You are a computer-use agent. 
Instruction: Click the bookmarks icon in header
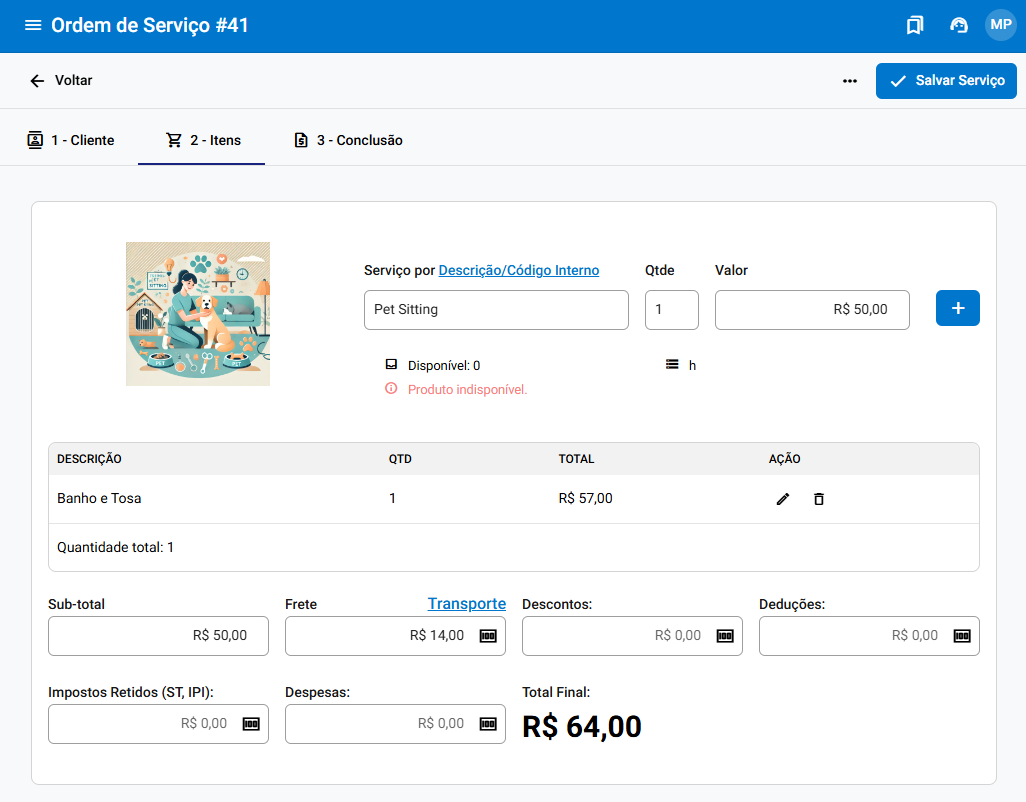tap(914, 25)
